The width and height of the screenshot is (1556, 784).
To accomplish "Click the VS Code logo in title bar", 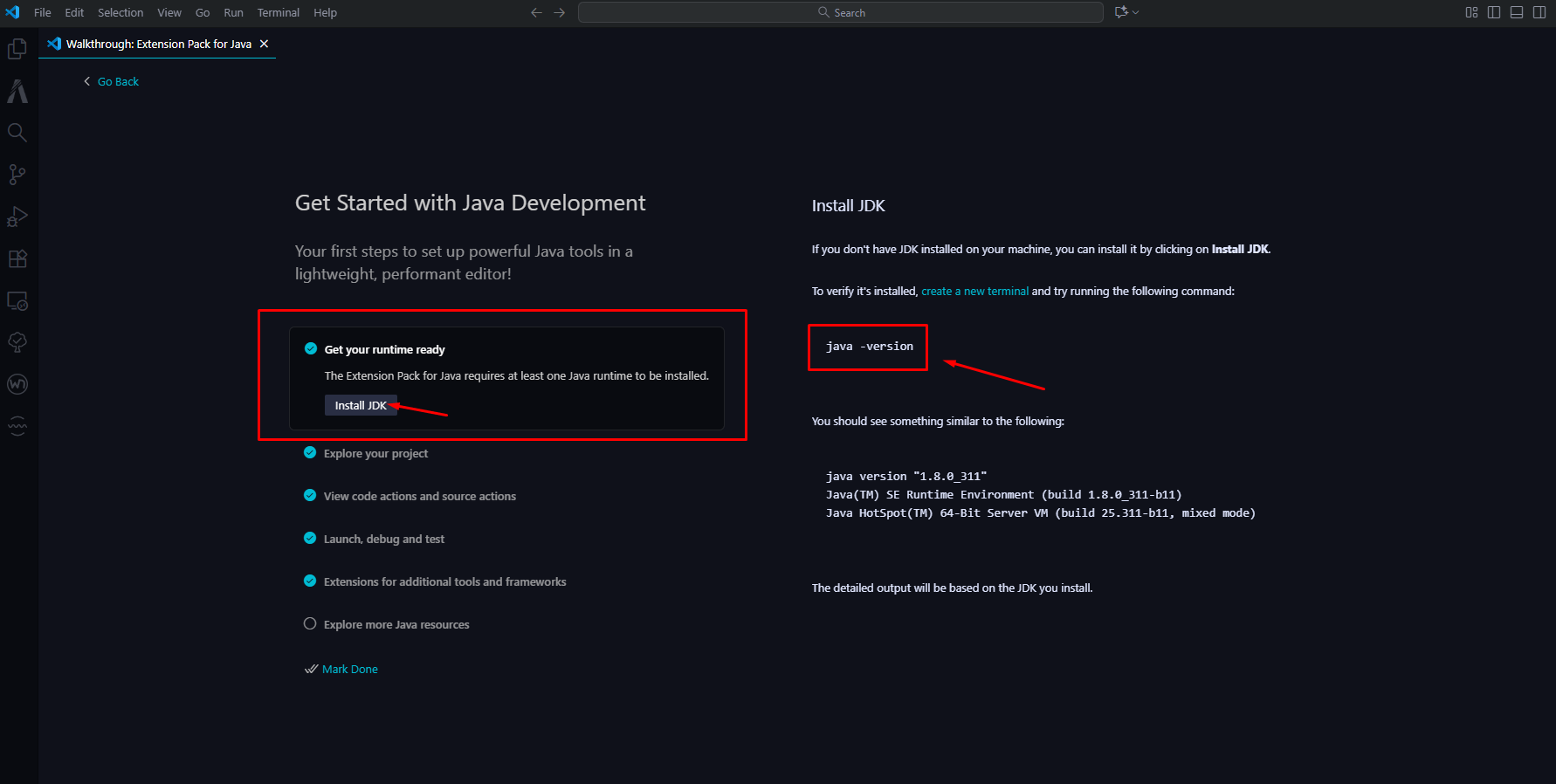I will click(x=12, y=12).
